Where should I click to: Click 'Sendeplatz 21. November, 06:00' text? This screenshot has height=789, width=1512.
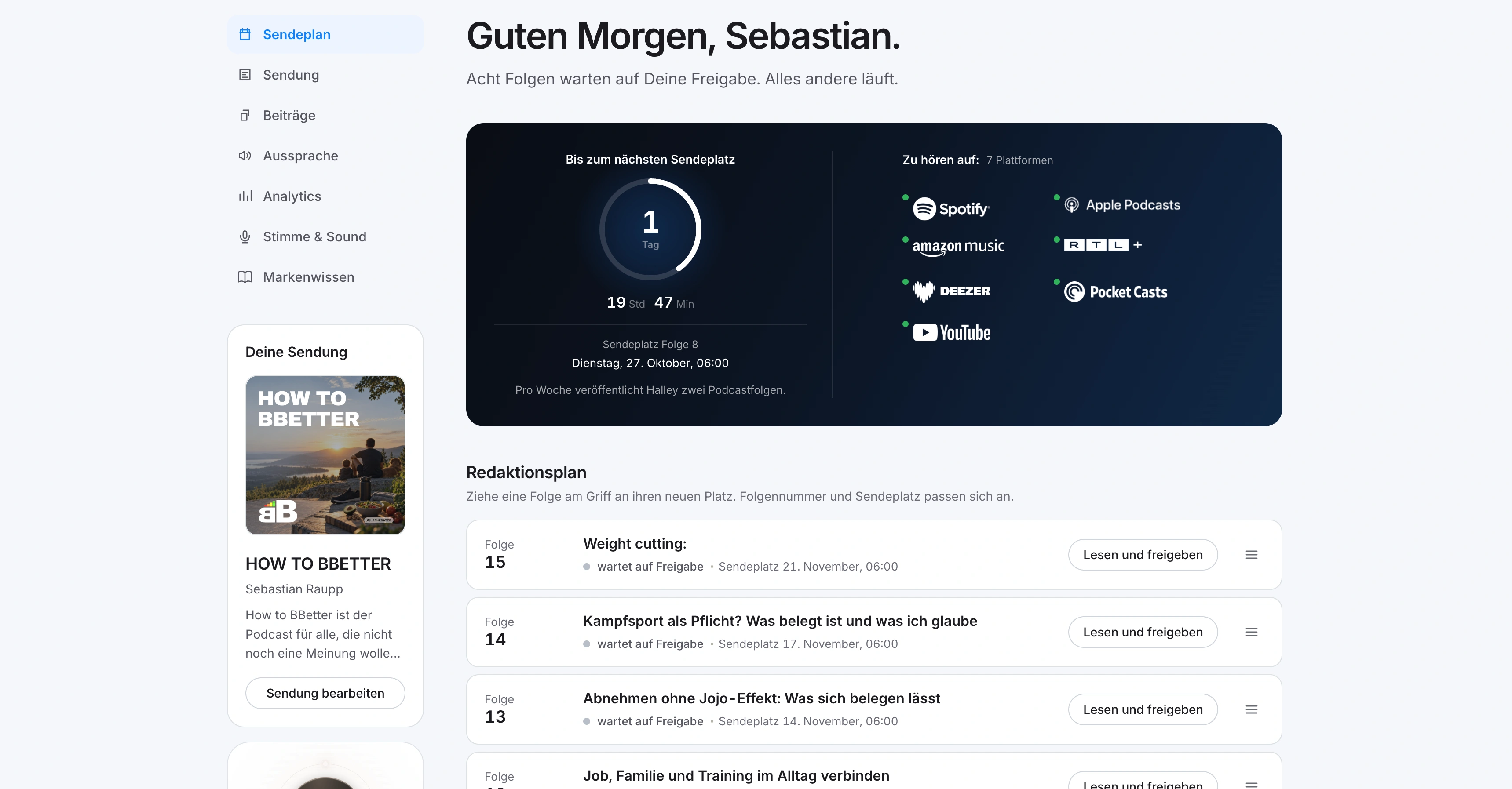(808, 567)
